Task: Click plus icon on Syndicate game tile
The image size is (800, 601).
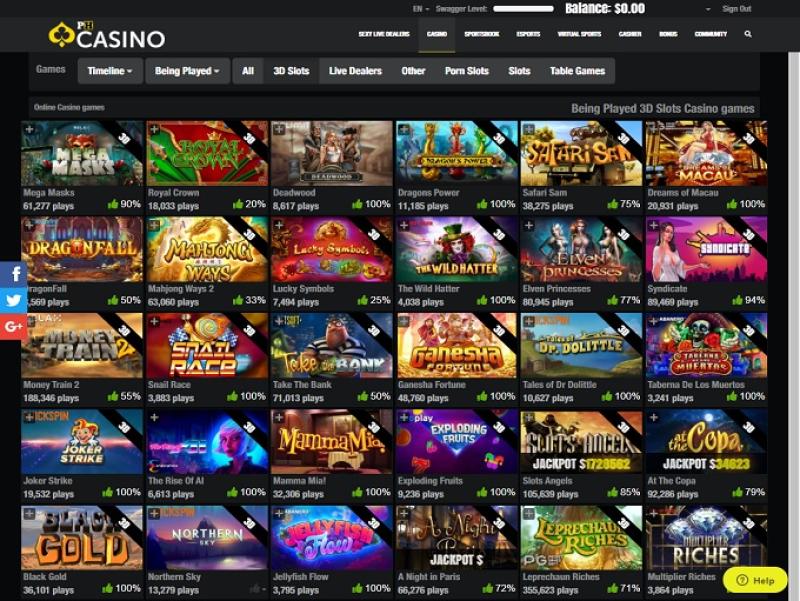Action: point(654,225)
